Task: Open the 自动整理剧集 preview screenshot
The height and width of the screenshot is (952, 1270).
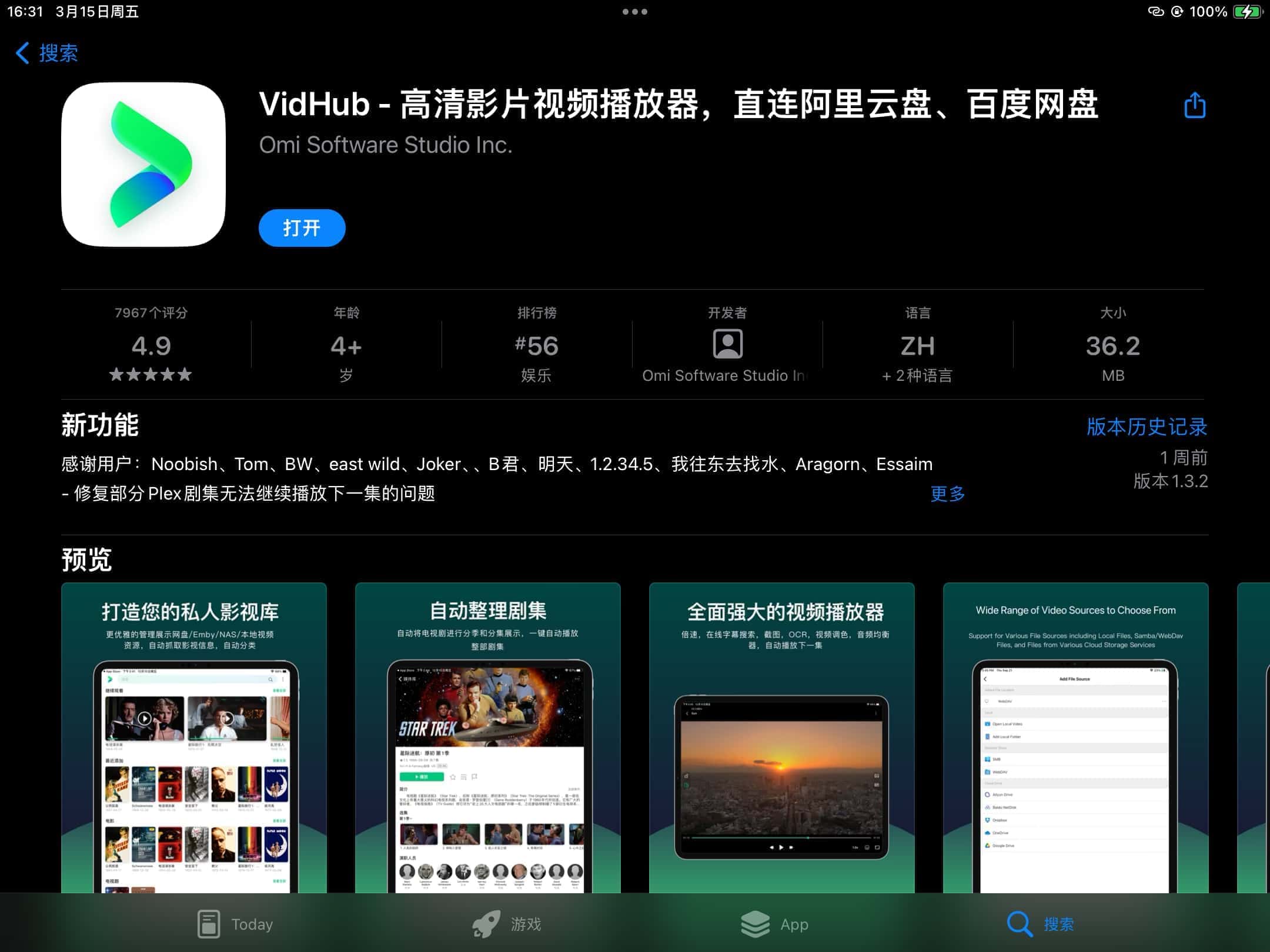Action: coord(488,738)
